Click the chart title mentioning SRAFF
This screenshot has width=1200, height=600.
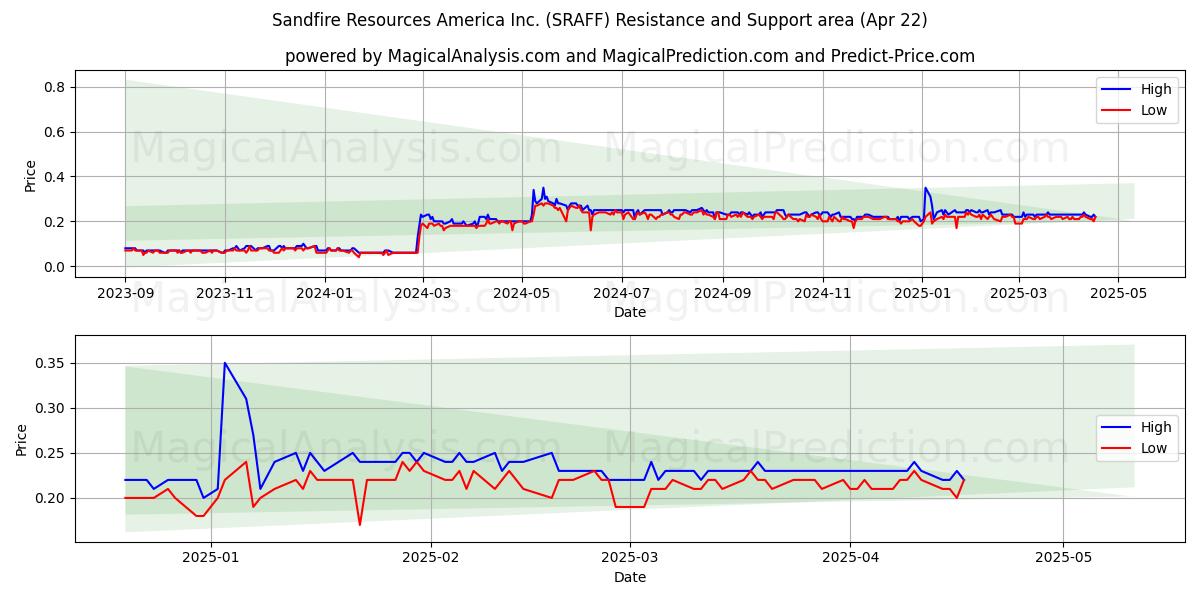tap(600, 20)
